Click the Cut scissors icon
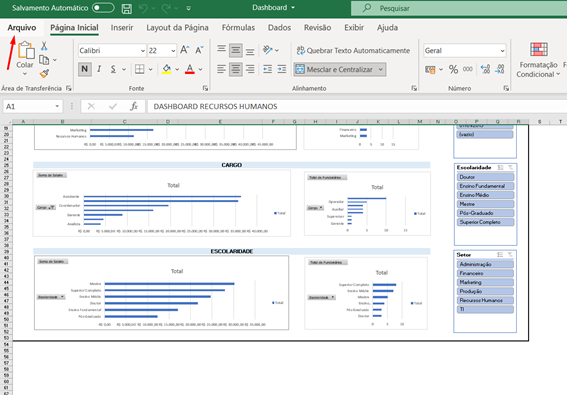 (44, 46)
